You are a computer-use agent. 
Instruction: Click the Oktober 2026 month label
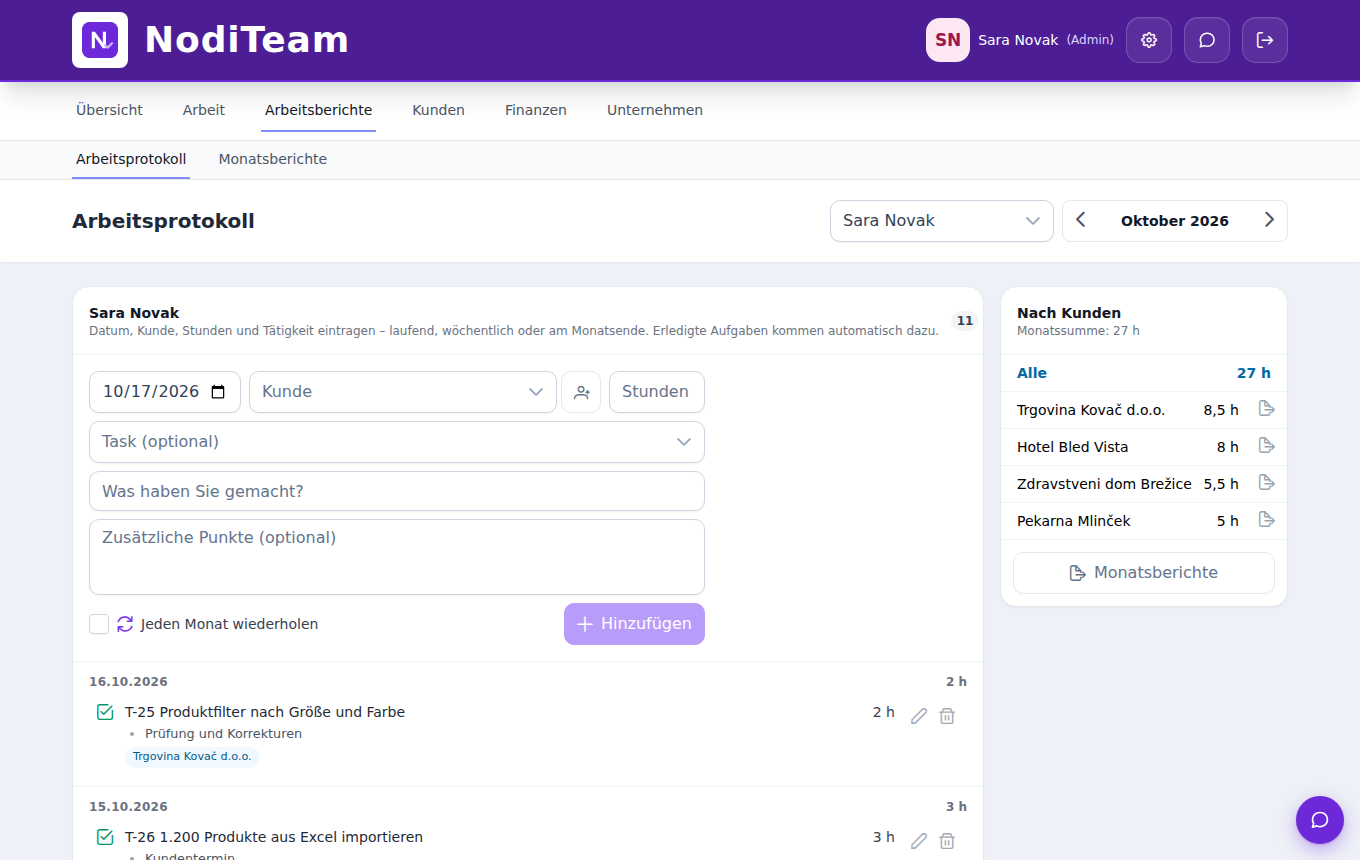tap(1175, 221)
